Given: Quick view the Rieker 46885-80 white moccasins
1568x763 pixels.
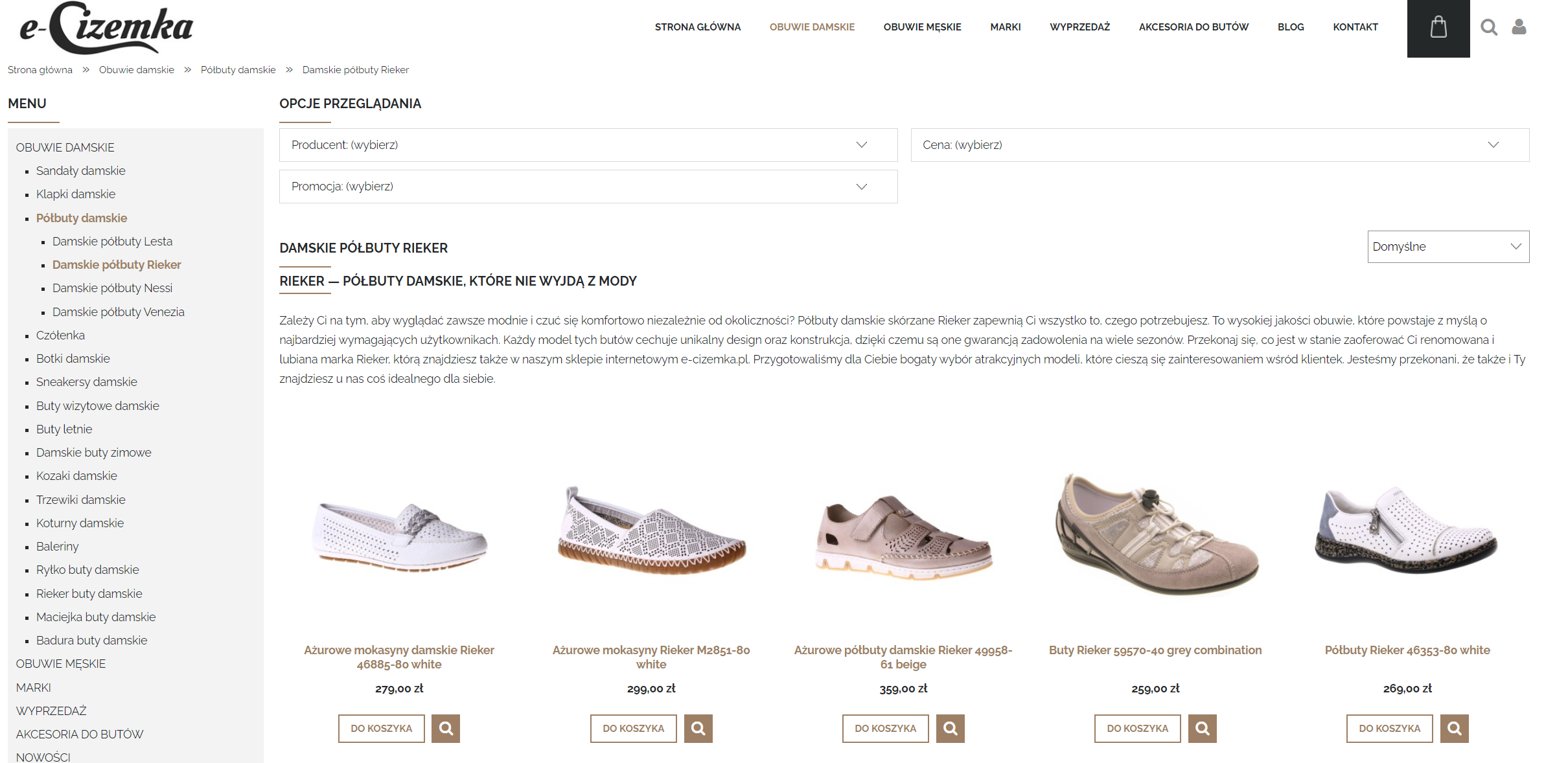Looking at the screenshot, I should click(446, 729).
